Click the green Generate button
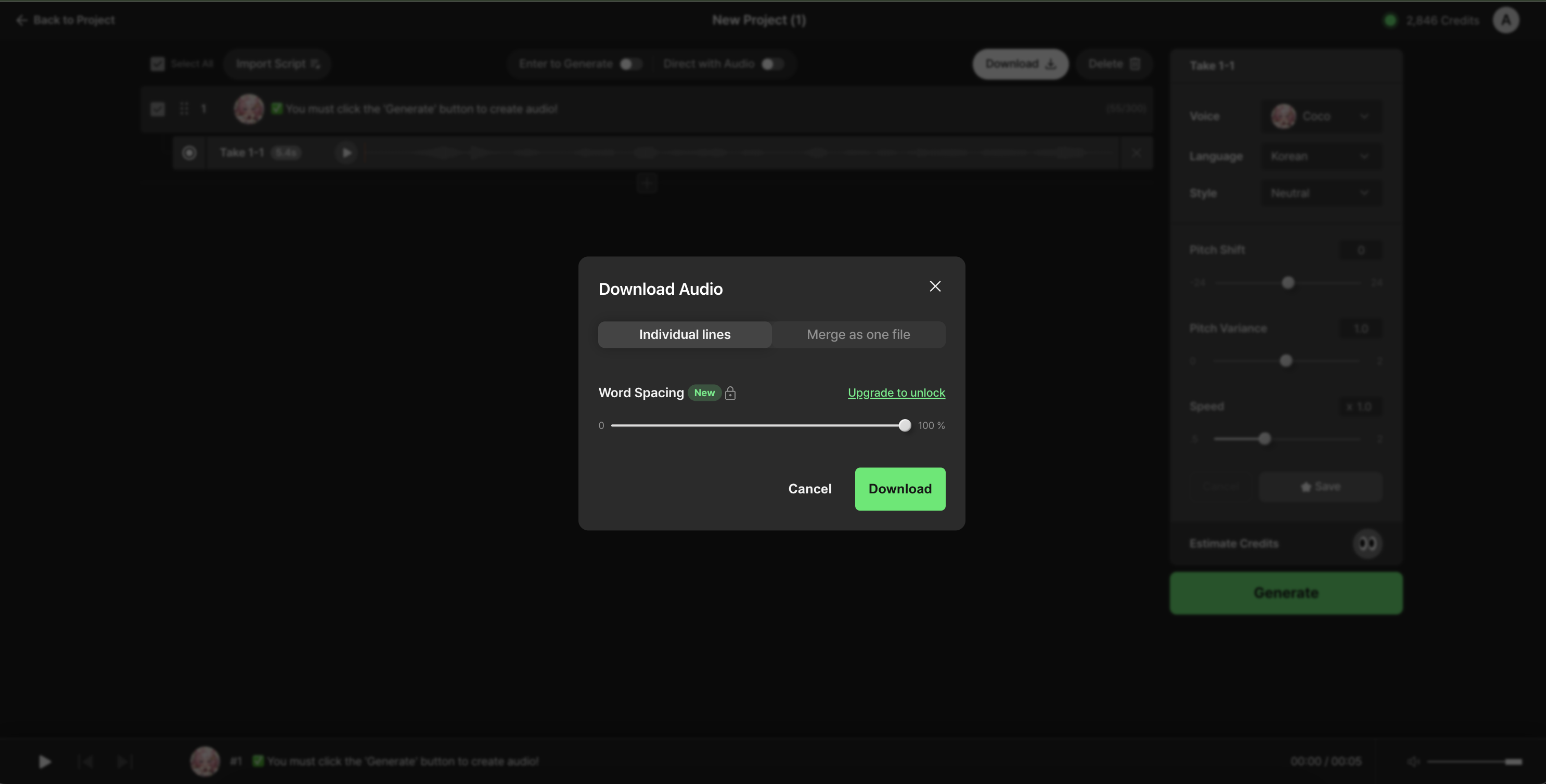The height and width of the screenshot is (784, 1546). pyautogui.click(x=1285, y=593)
